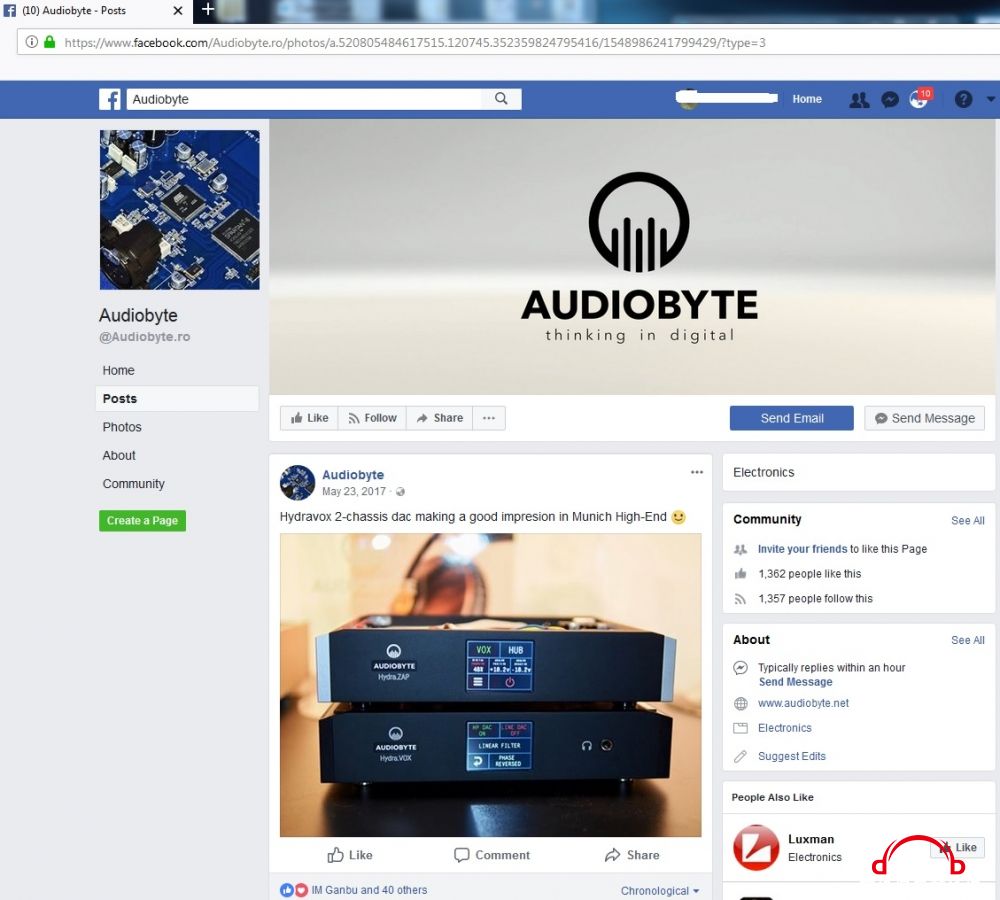This screenshot has width=1000, height=900.
Task: Open Photos in the page sidebar
Action: point(122,427)
